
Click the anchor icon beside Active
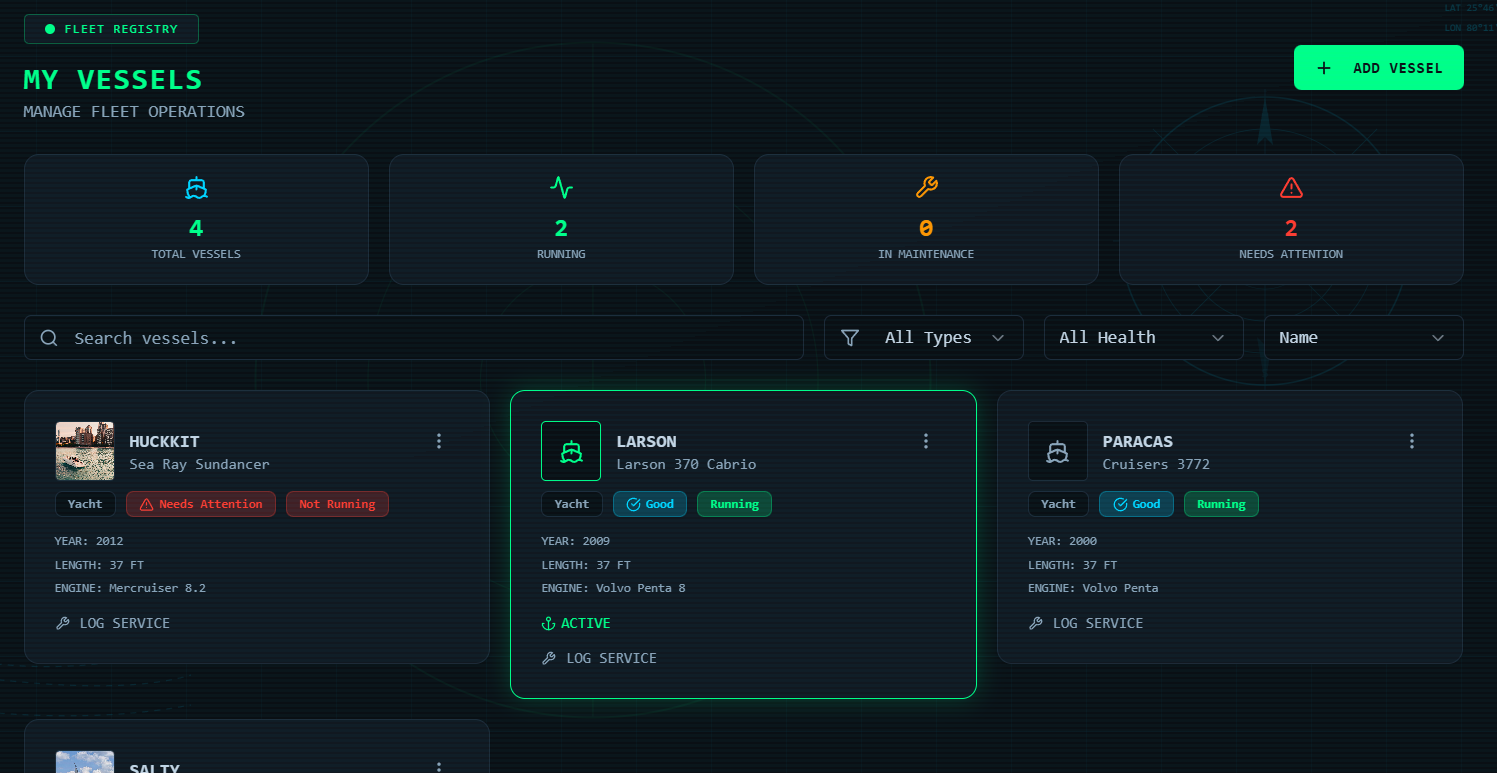(548, 623)
